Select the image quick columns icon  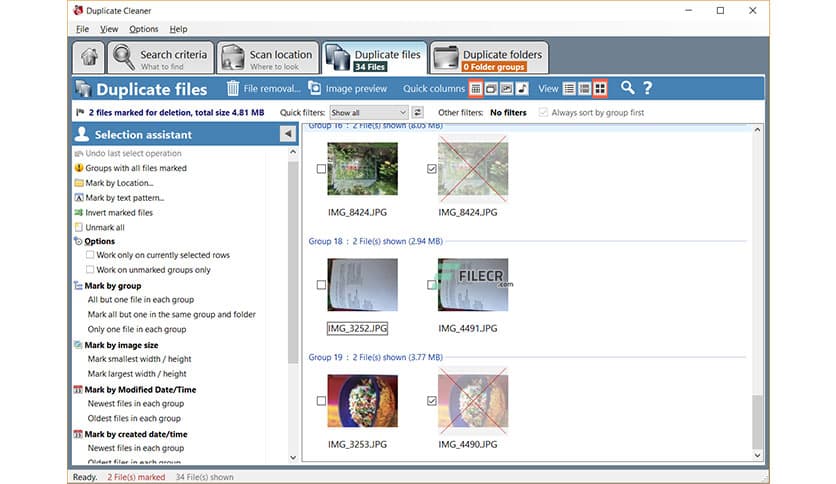507,88
